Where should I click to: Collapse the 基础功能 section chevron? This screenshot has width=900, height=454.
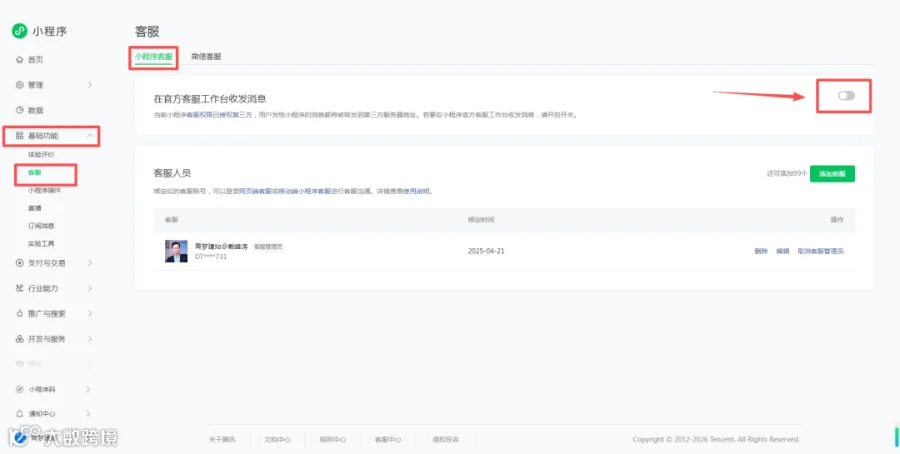(90, 135)
